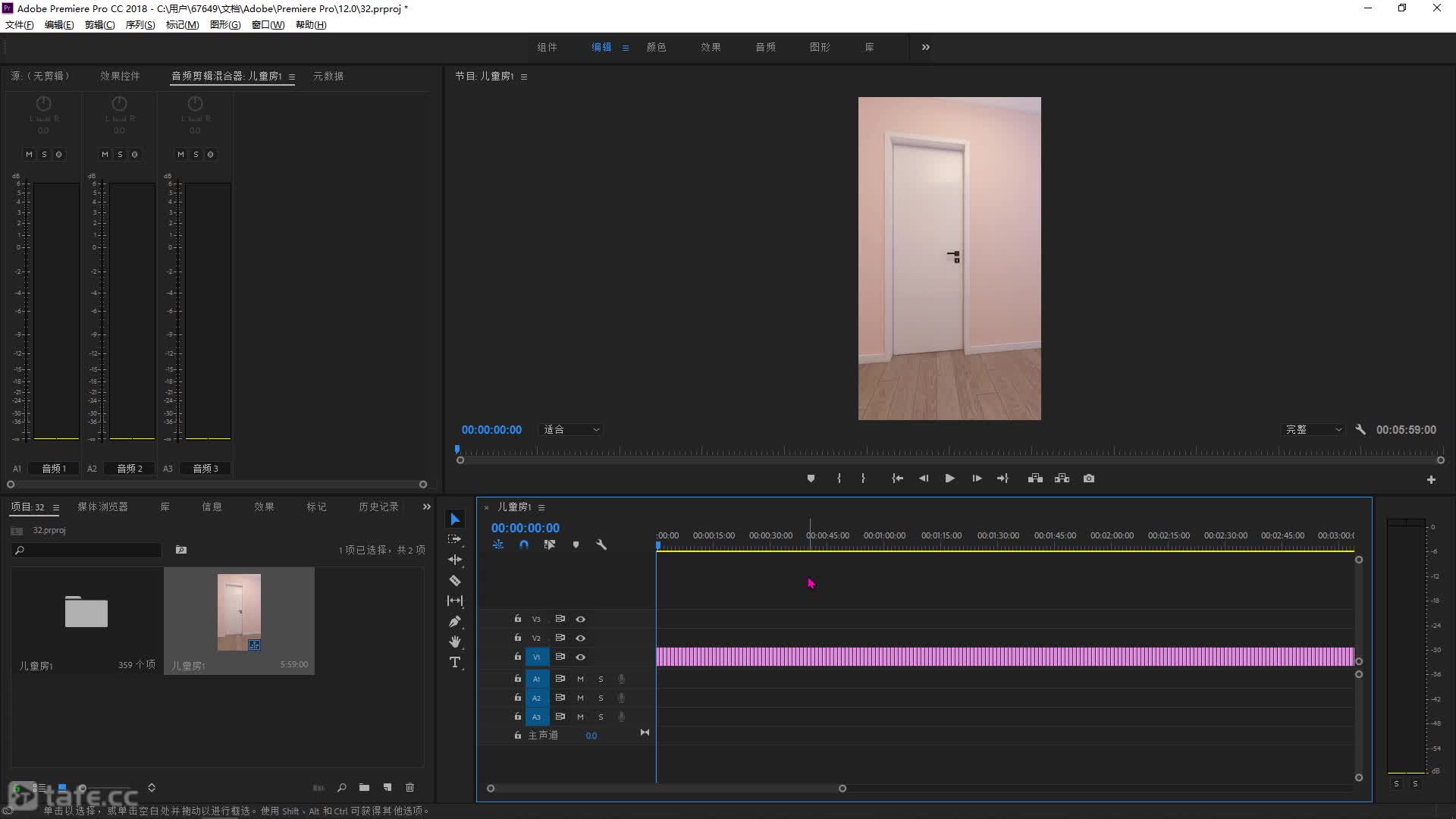Hide track V1 with the eye icon
This screenshot has width=1456, height=819.
[580, 657]
